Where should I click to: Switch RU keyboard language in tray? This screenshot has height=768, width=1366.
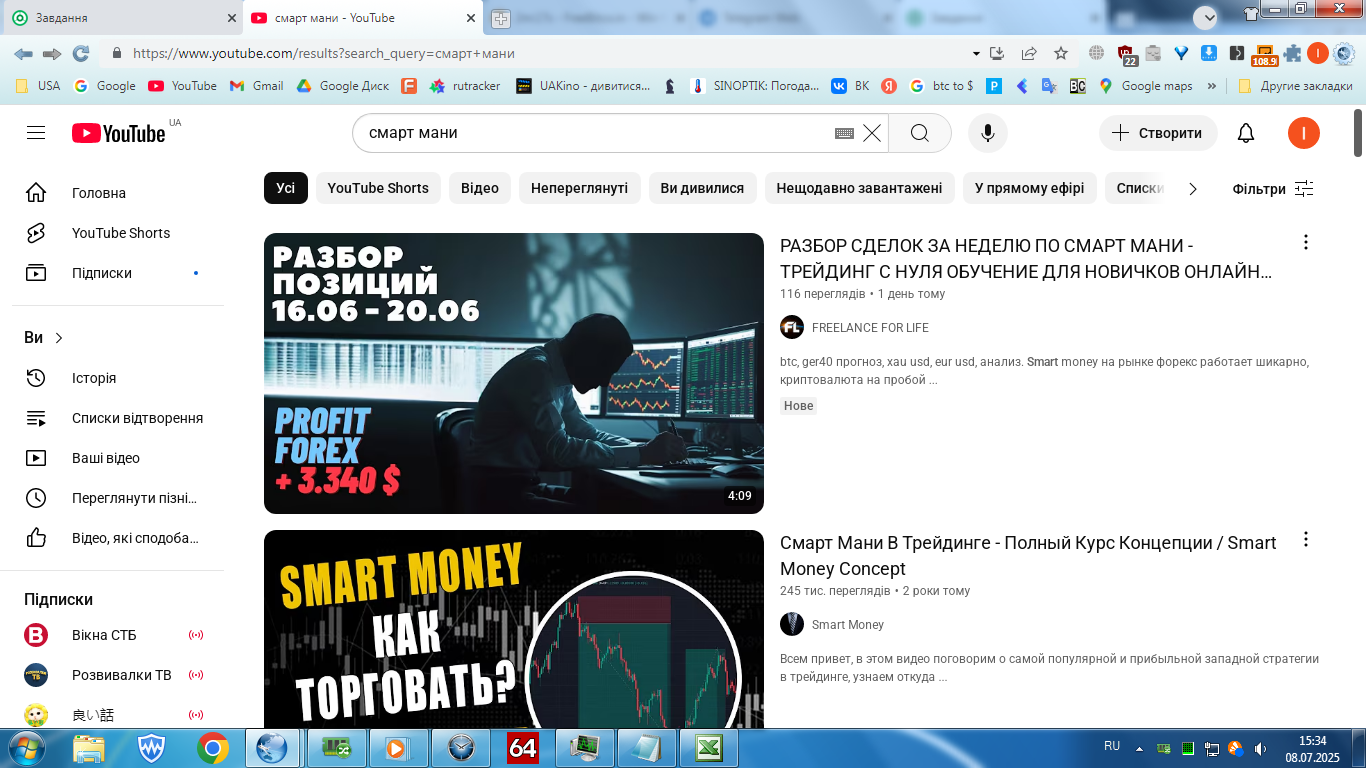1112,746
